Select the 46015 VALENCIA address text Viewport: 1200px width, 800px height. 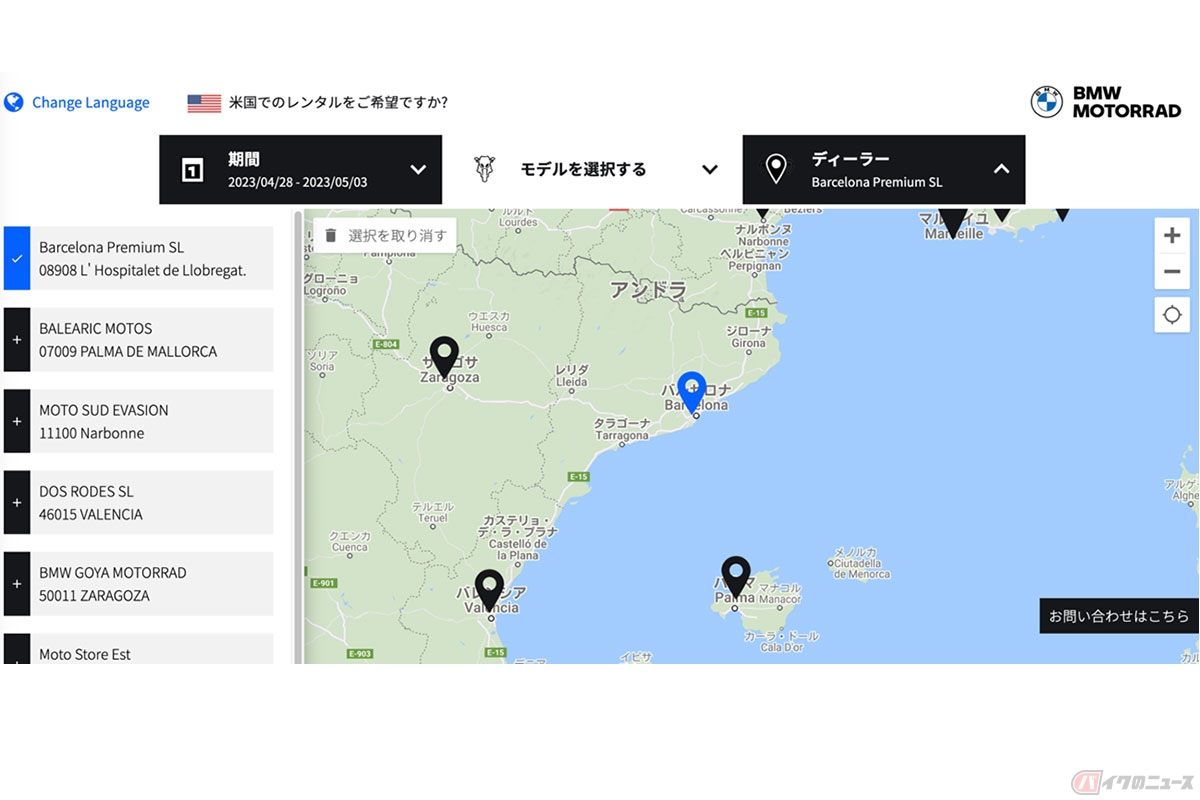pos(91,514)
